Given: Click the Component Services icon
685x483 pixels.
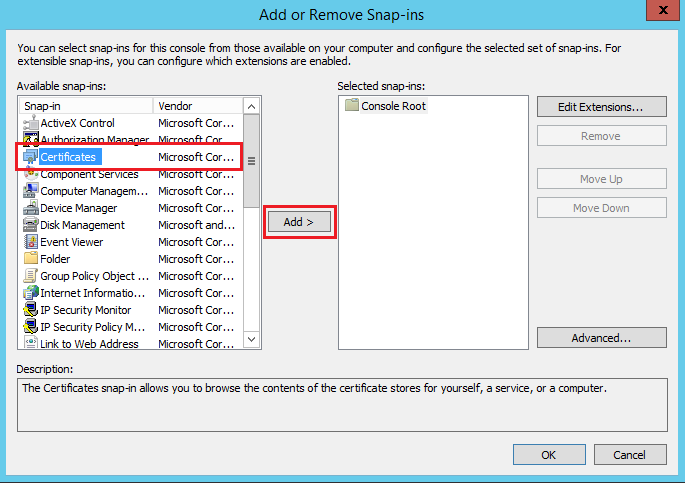Looking at the screenshot, I should (x=30, y=174).
